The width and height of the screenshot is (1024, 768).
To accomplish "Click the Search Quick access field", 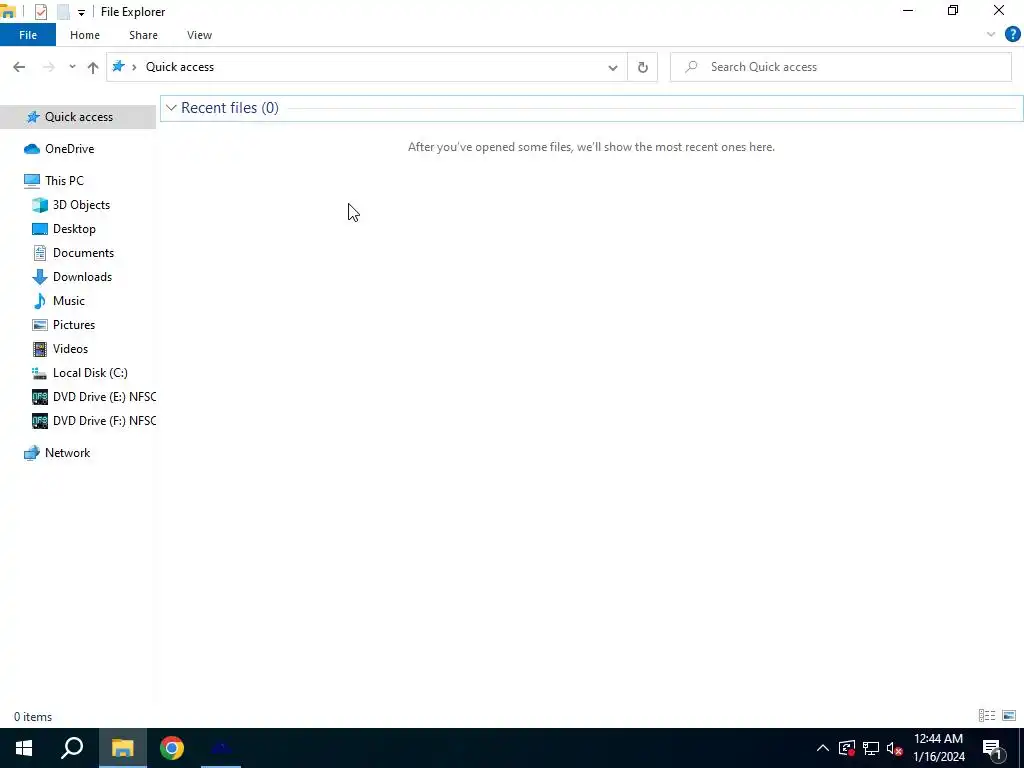I will click(841, 67).
